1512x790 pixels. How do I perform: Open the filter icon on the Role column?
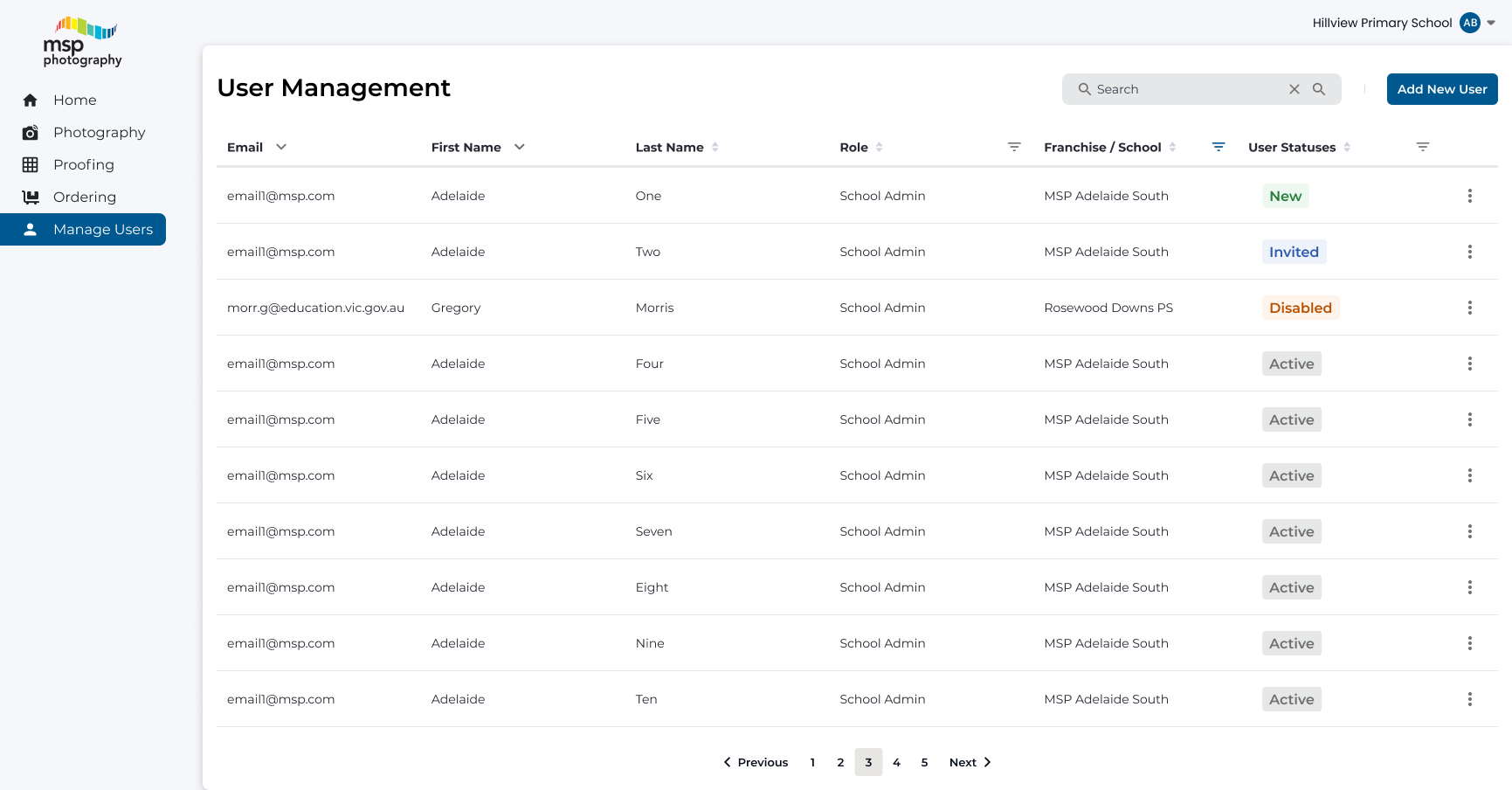coord(1013,147)
